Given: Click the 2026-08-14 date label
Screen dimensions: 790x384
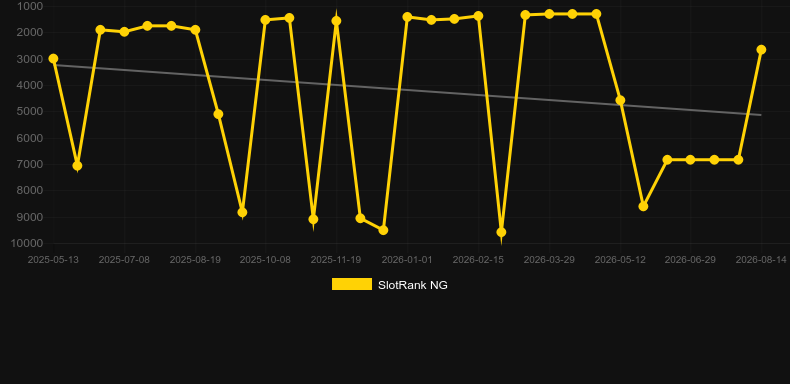Looking at the screenshot, I should click(761, 260).
